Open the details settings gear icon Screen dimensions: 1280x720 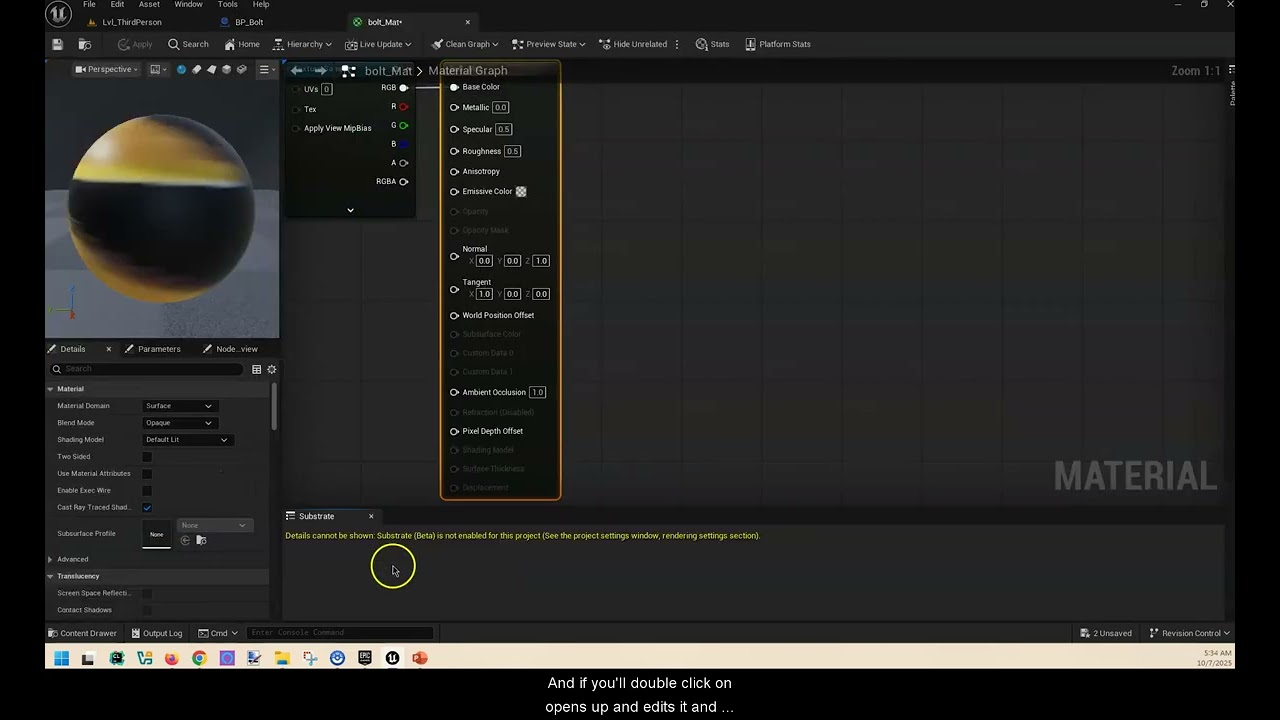(x=271, y=369)
